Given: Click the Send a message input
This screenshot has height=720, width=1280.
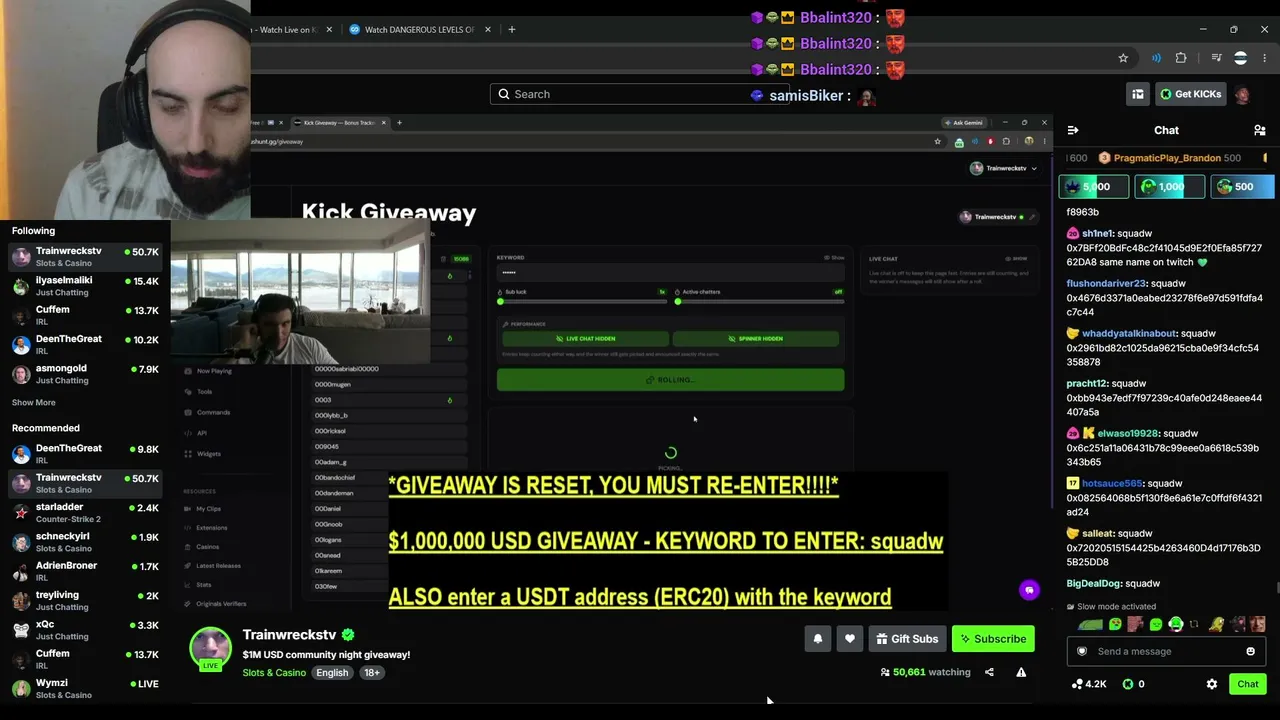Looking at the screenshot, I should [1165, 651].
